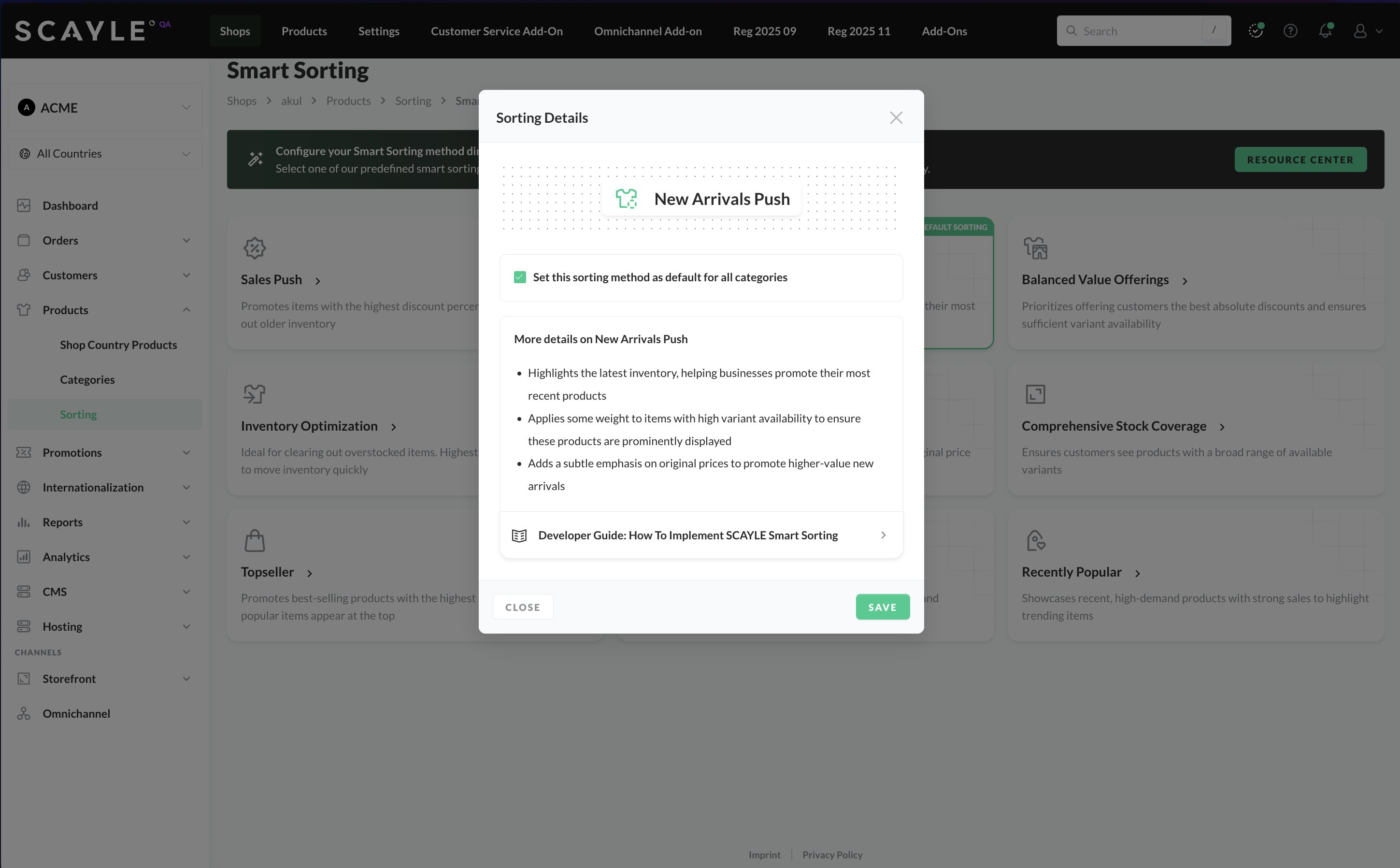Open the Settings top menu item
1400x868 pixels.
[379, 31]
